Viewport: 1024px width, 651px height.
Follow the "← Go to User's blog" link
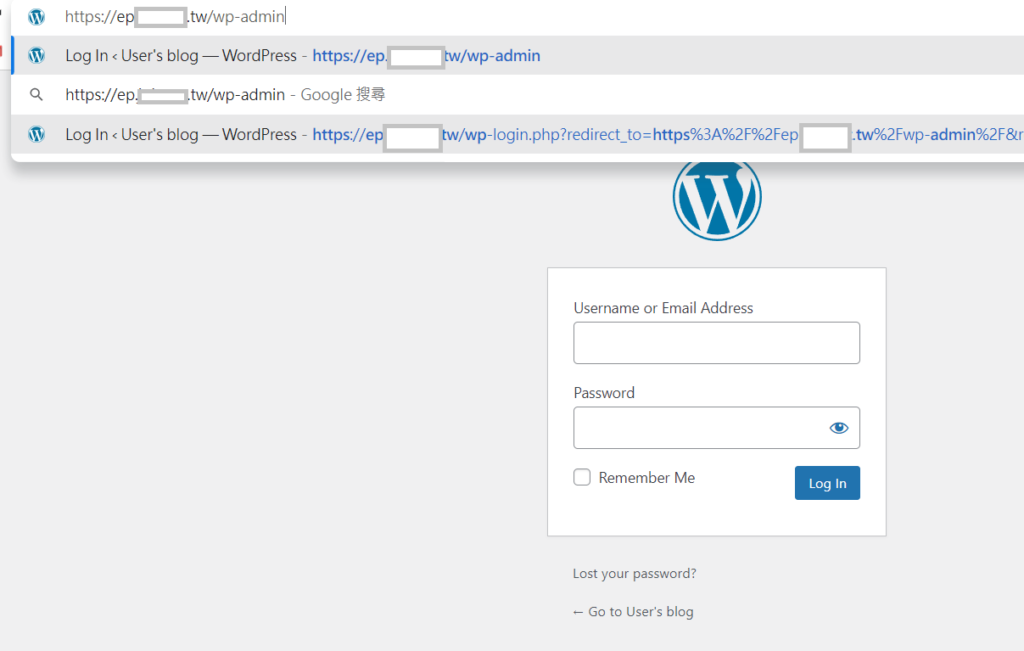click(x=633, y=612)
